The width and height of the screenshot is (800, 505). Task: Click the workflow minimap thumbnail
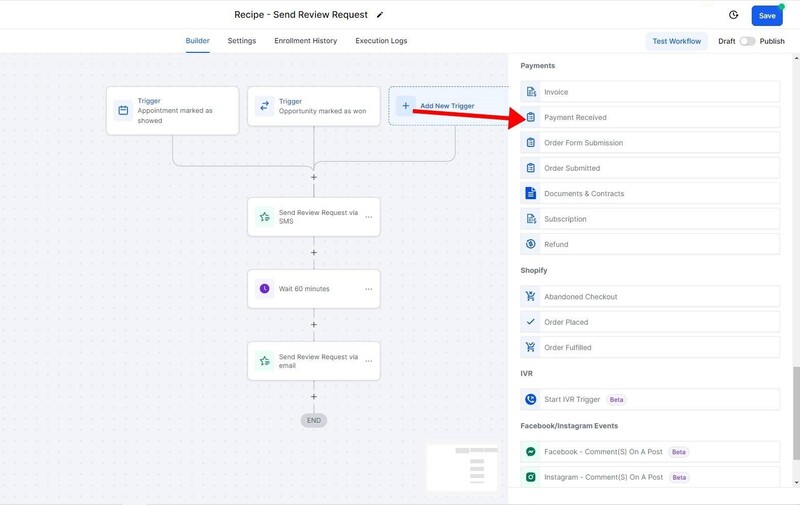[462, 468]
